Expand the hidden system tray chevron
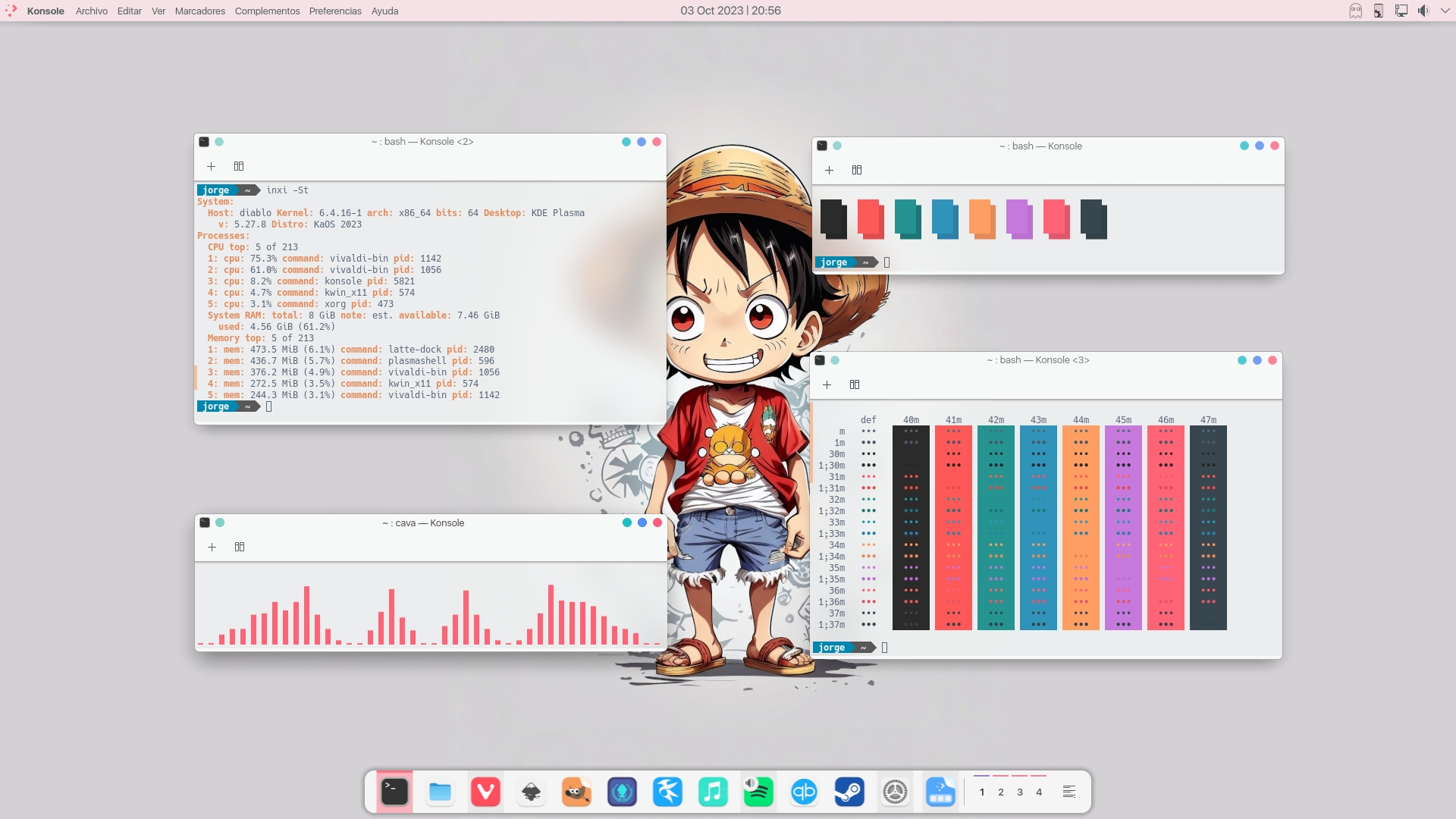 click(x=1445, y=11)
